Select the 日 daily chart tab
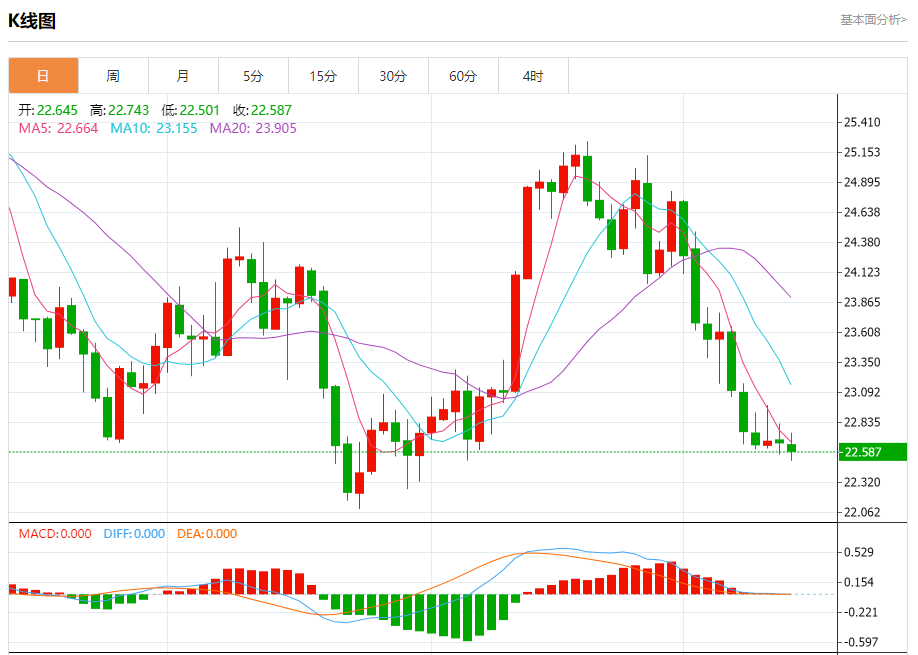 [43, 76]
